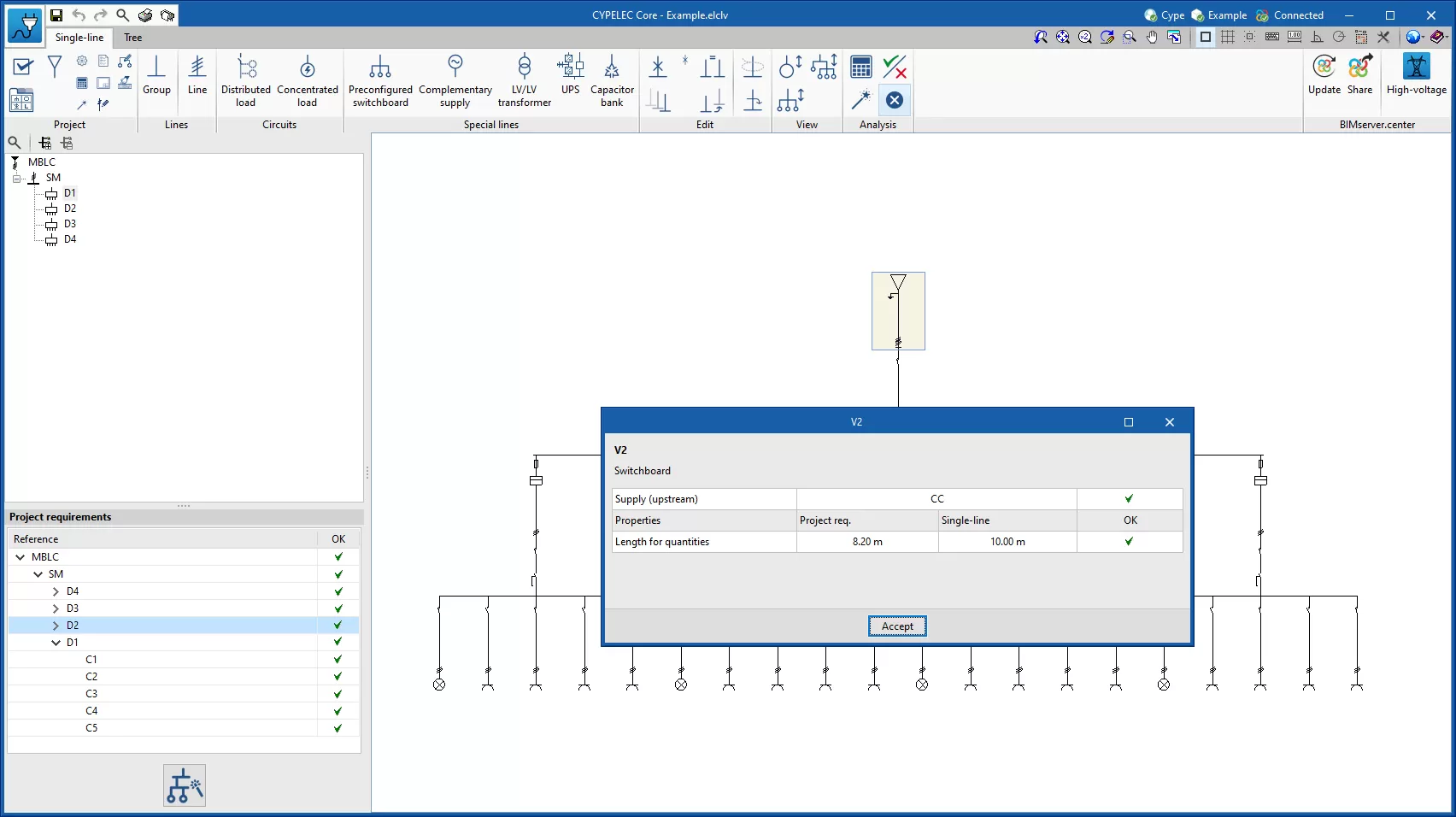Open the CYPELEC plug application menu icon
The height and width of the screenshot is (817, 1456).
tap(24, 26)
